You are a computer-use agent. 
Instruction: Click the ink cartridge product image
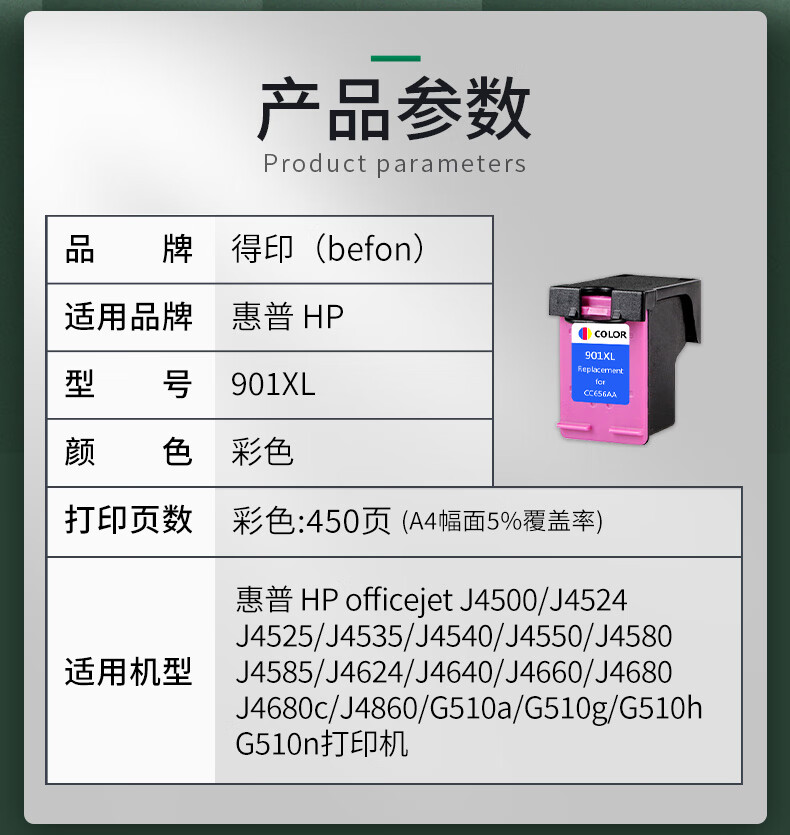[625, 359]
